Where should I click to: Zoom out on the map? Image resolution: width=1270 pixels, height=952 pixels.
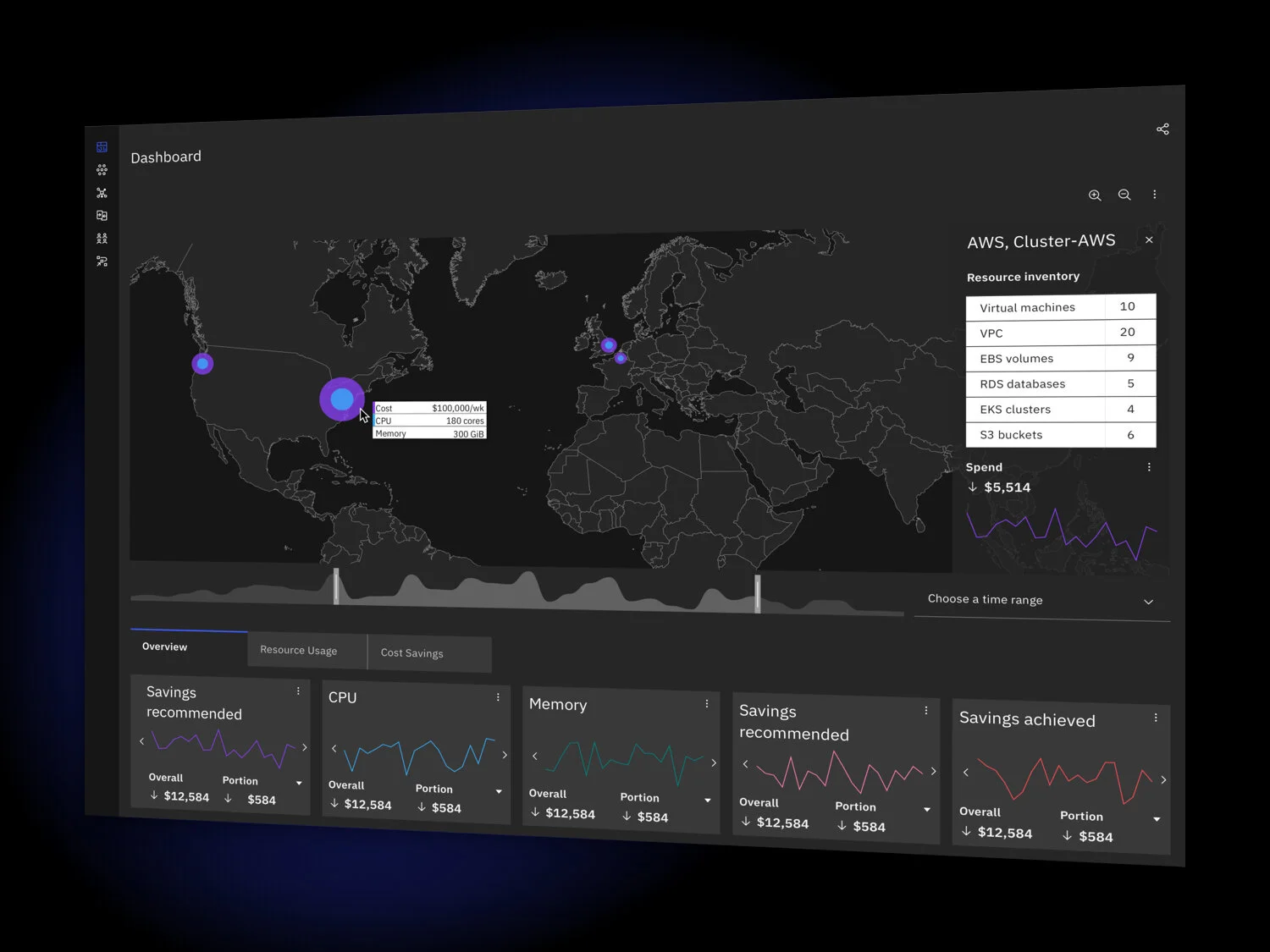pyautogui.click(x=1124, y=195)
